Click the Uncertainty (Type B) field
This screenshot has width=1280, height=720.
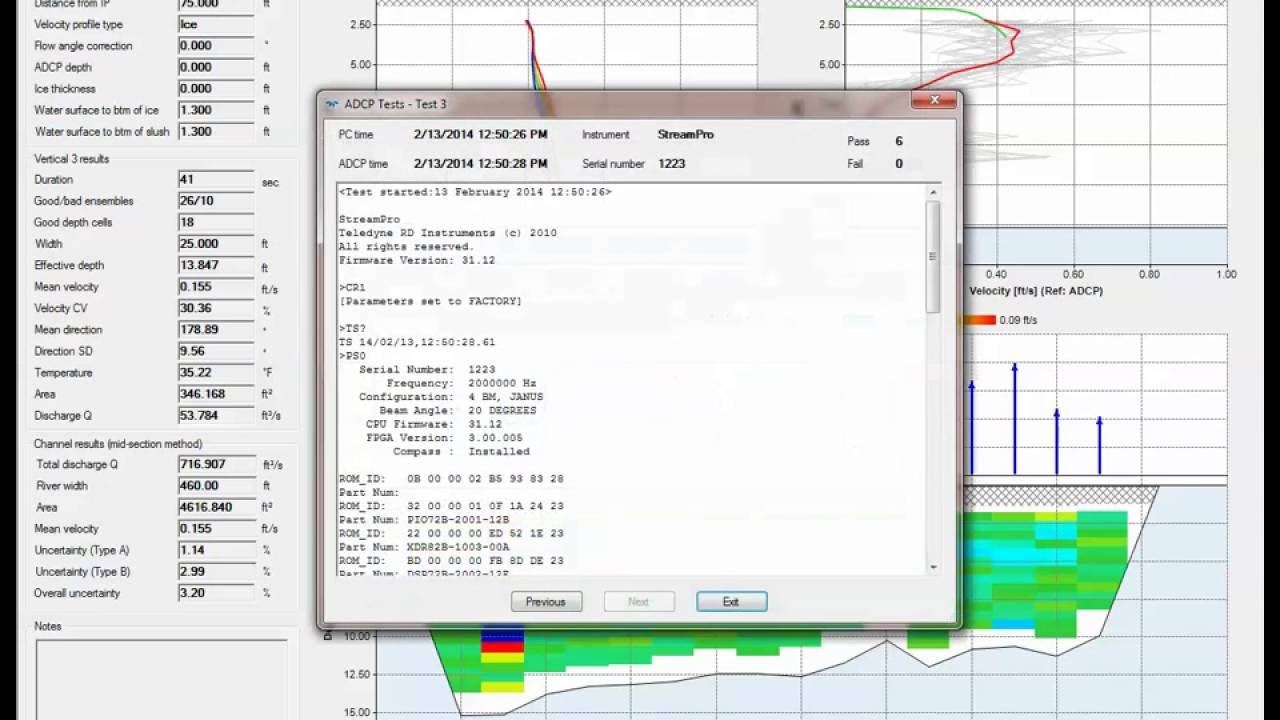pyautogui.click(x=216, y=572)
